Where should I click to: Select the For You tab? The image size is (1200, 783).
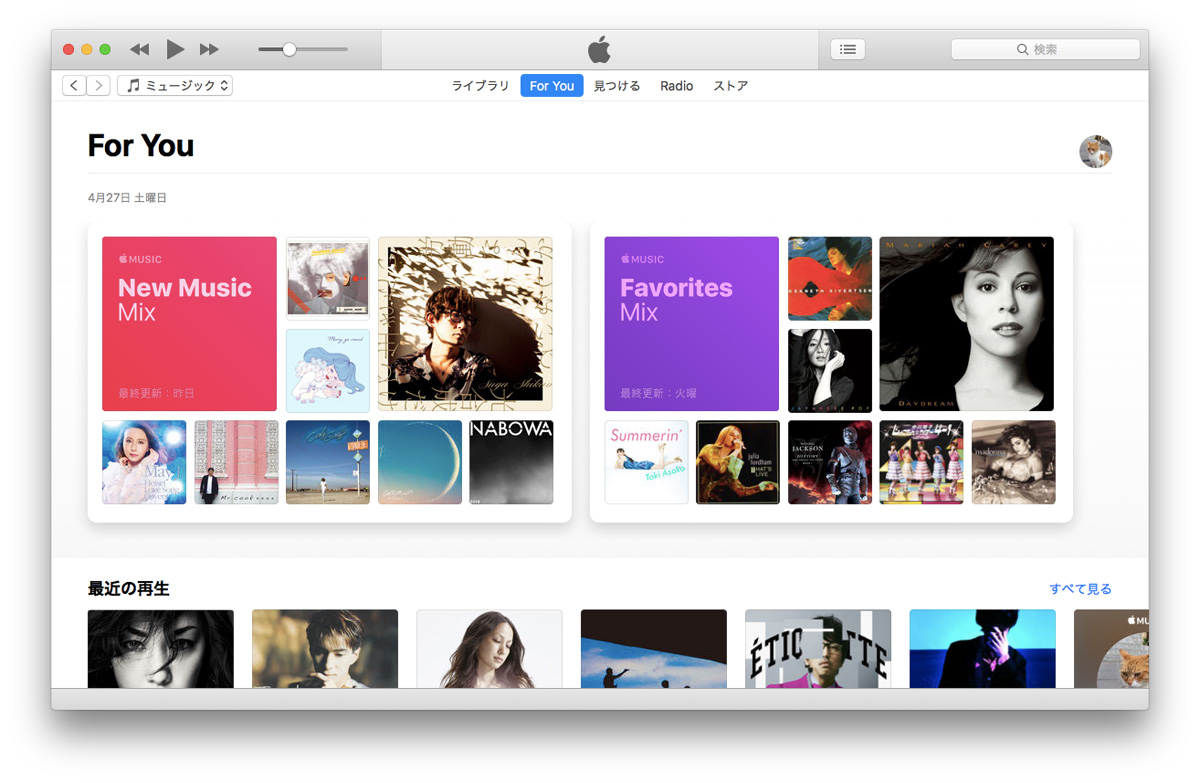(552, 86)
